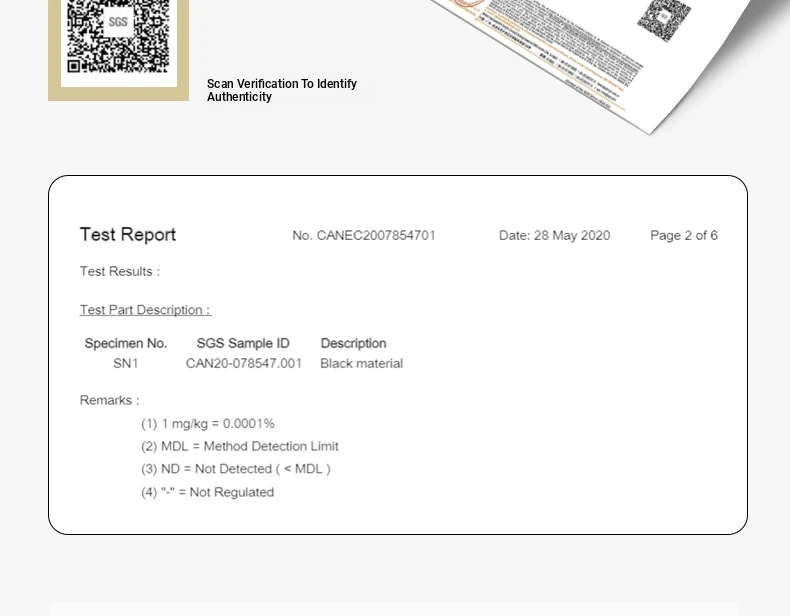790x616 pixels.
Task: Click the 'Test Results :' label
Action: tap(120, 272)
